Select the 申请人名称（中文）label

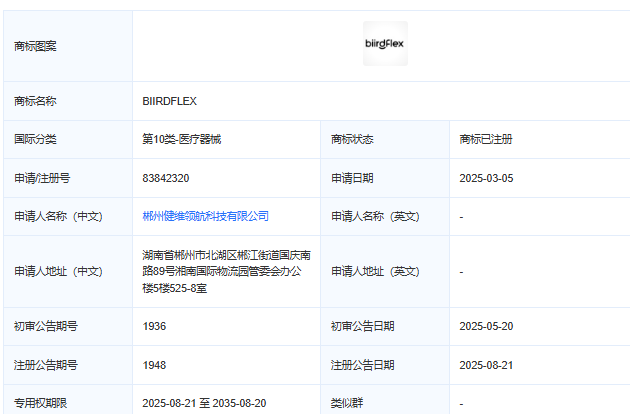tap(58, 216)
